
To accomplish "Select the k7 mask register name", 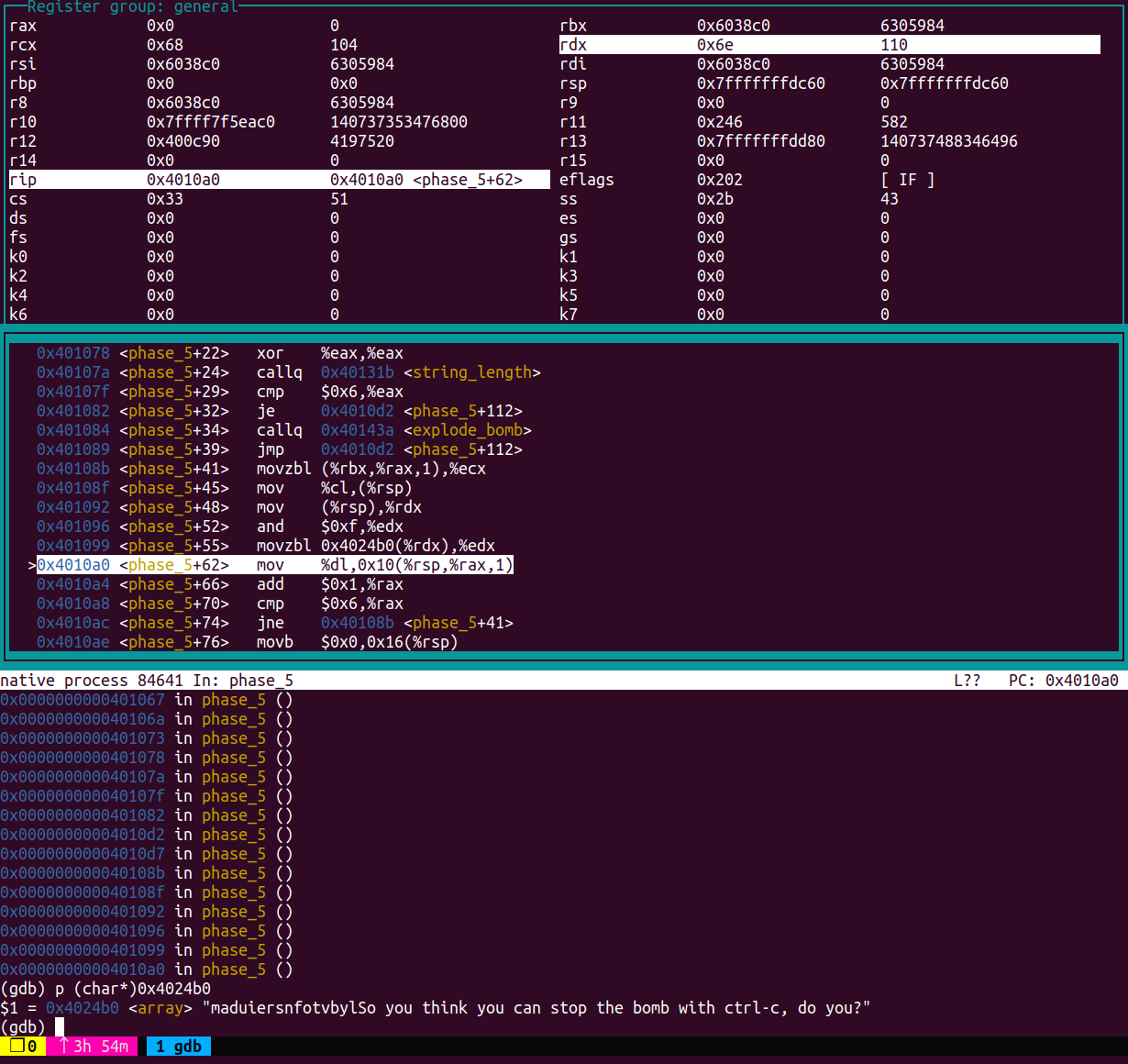I will point(569,315).
